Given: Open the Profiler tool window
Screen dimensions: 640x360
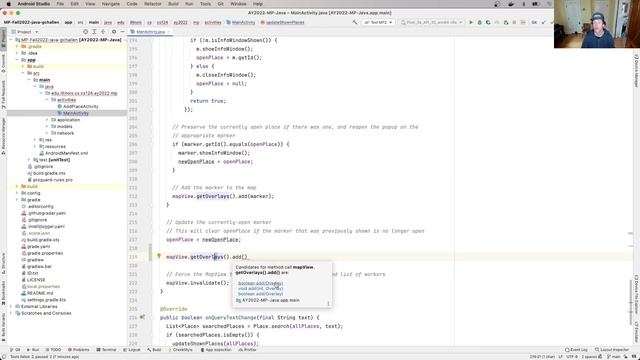Looking at the screenshot, I should coord(247,350).
